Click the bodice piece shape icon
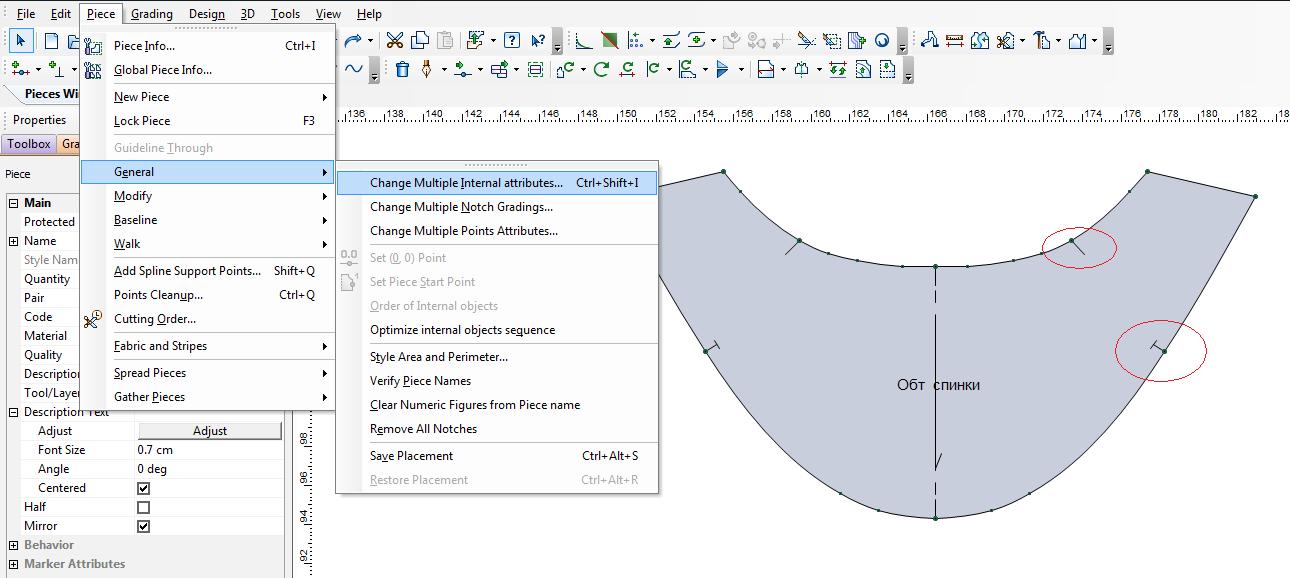The height and width of the screenshot is (578, 1290). click(1077, 41)
